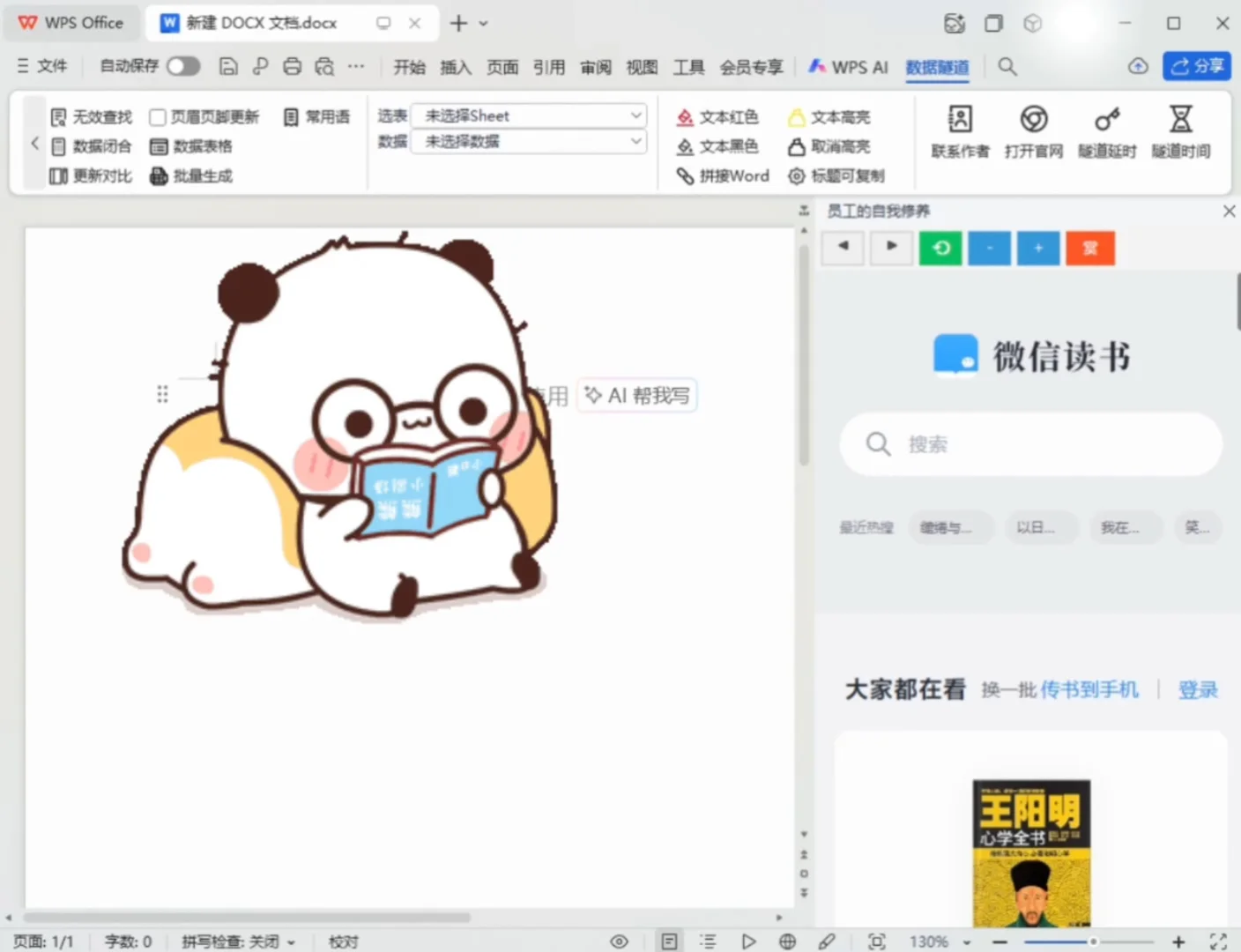Click 拼接Word tool
The width and height of the screenshot is (1241, 952).
tap(723, 176)
